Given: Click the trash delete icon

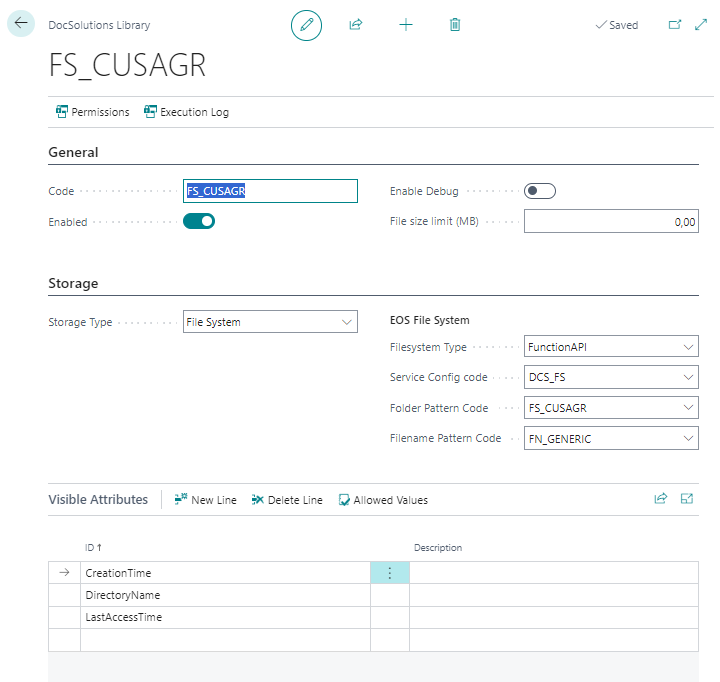Looking at the screenshot, I should (x=455, y=25).
